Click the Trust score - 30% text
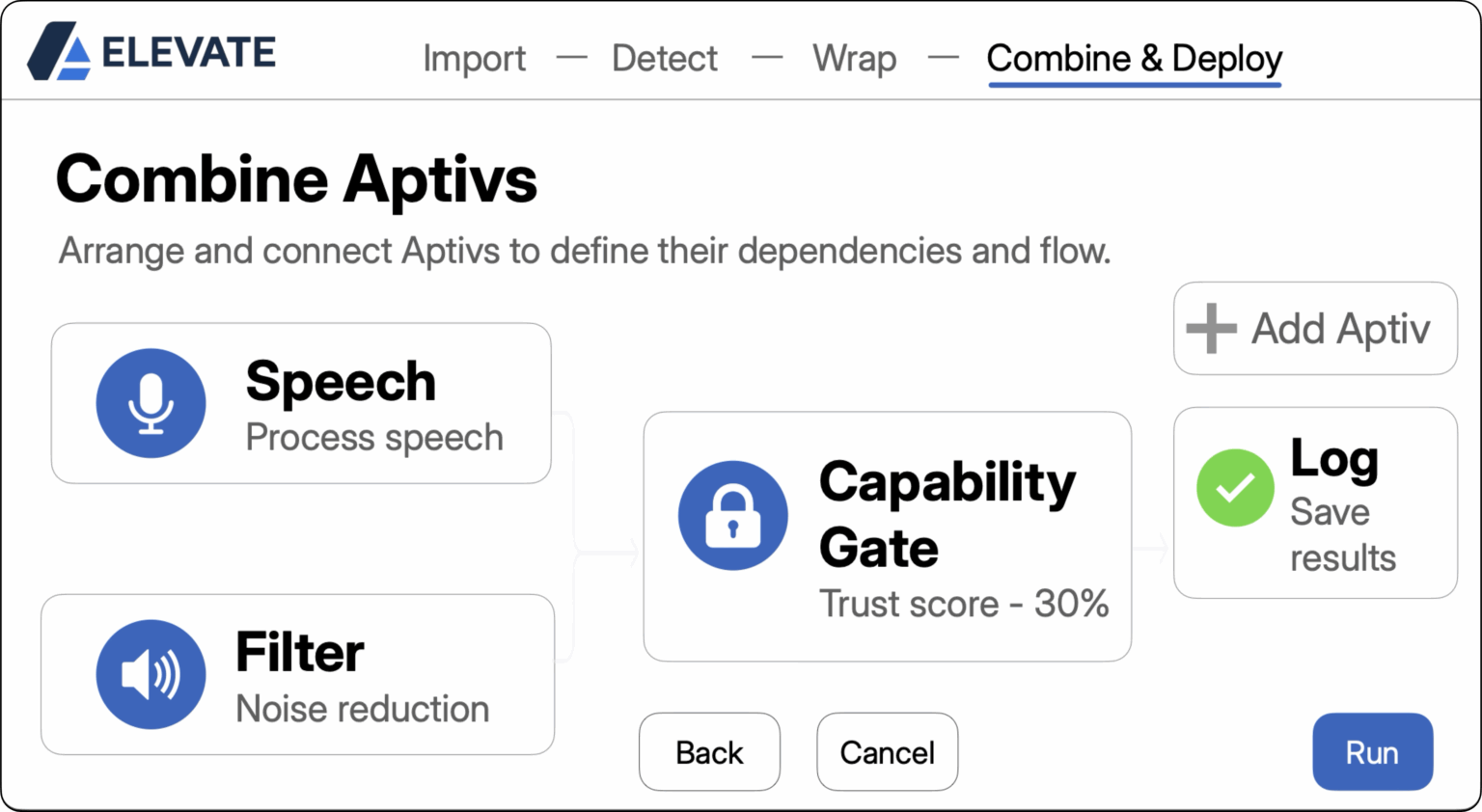 coord(963,604)
